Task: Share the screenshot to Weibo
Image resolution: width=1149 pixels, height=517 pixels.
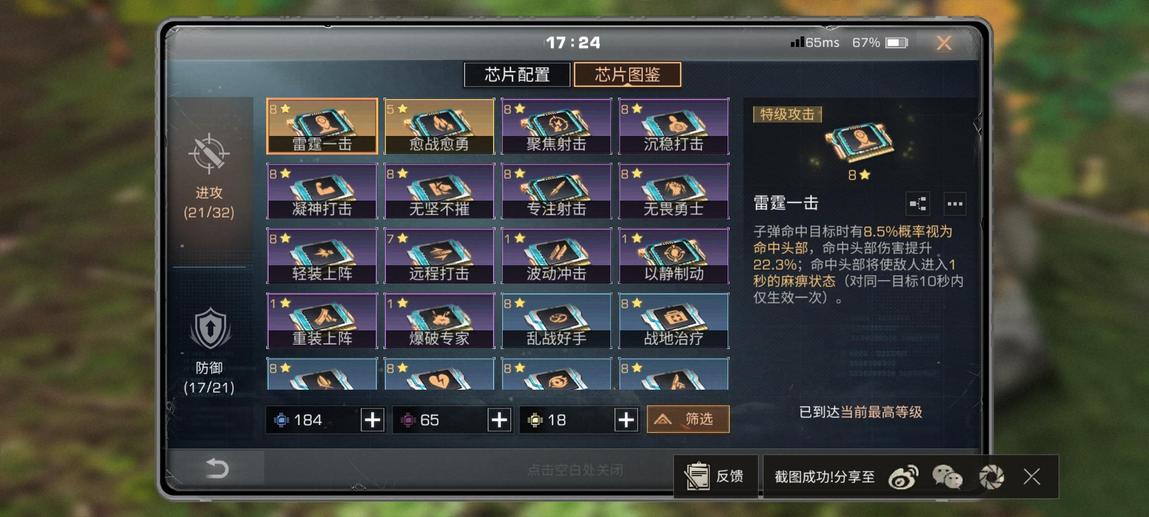Action: (904, 477)
